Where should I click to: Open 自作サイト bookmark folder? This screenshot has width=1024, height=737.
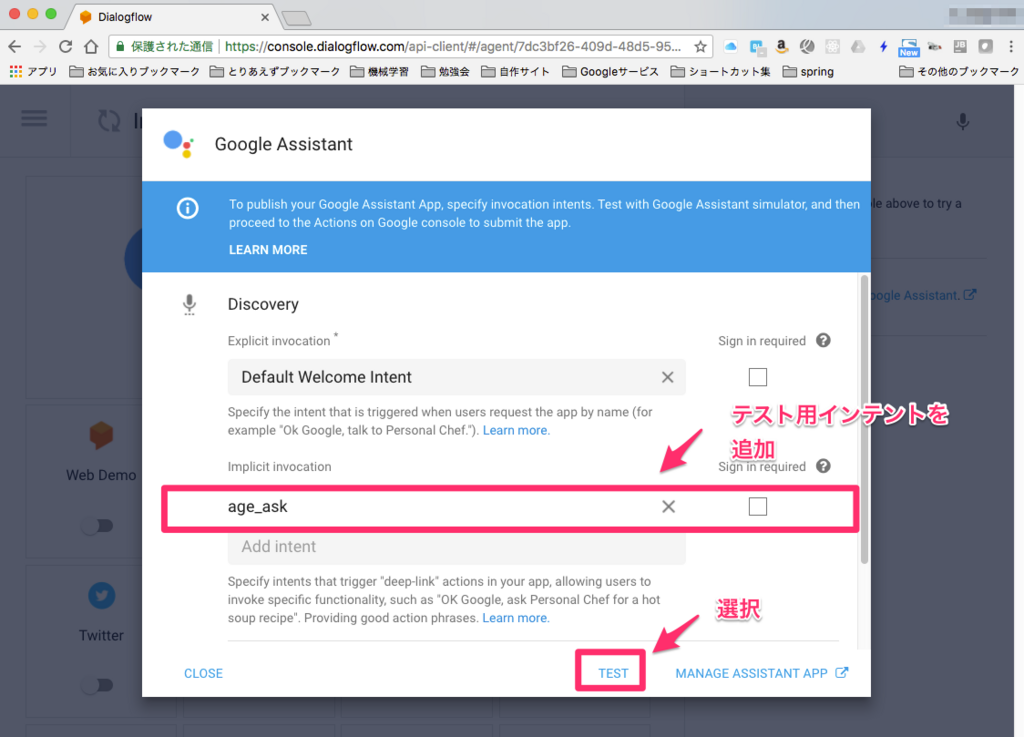point(515,71)
